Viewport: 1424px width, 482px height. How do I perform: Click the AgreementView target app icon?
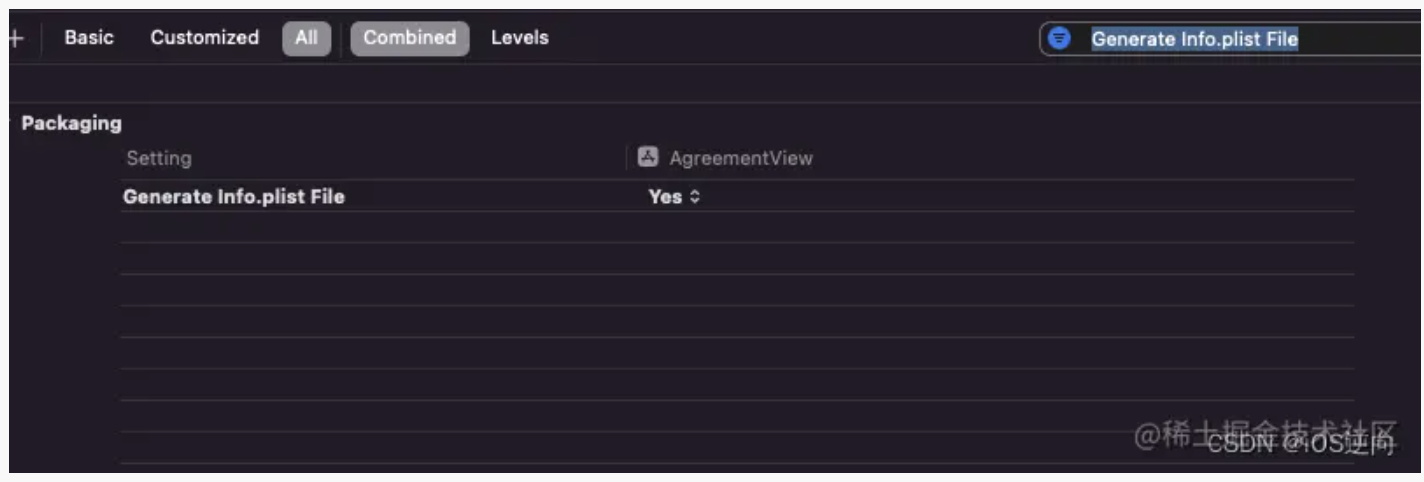point(648,157)
